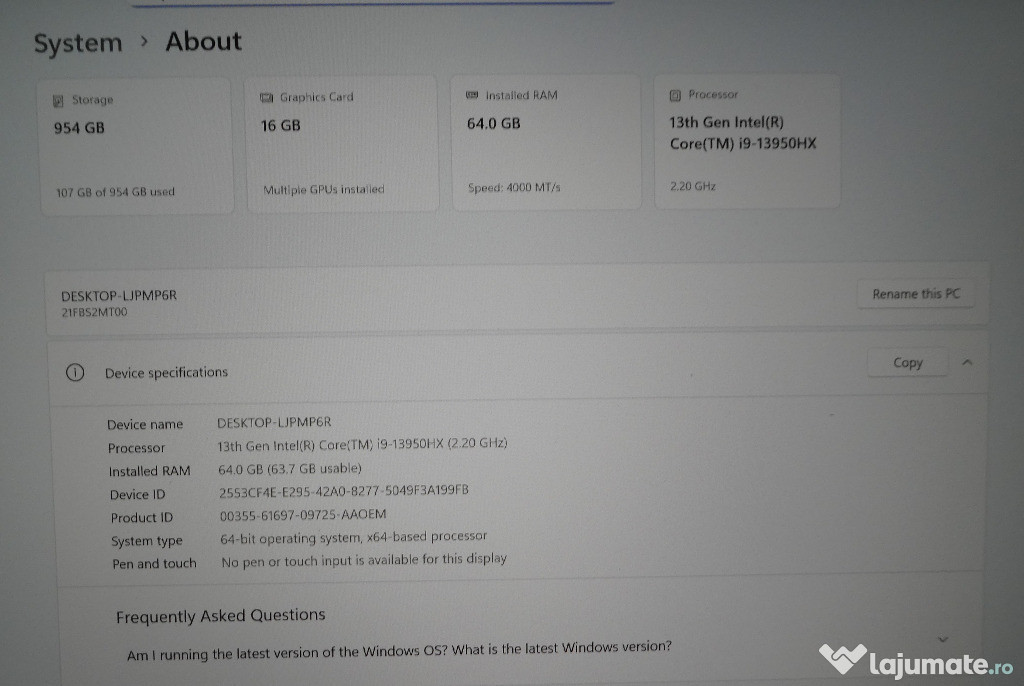
Task: Click the Frequently Asked Questions heading
Action: (x=220, y=616)
